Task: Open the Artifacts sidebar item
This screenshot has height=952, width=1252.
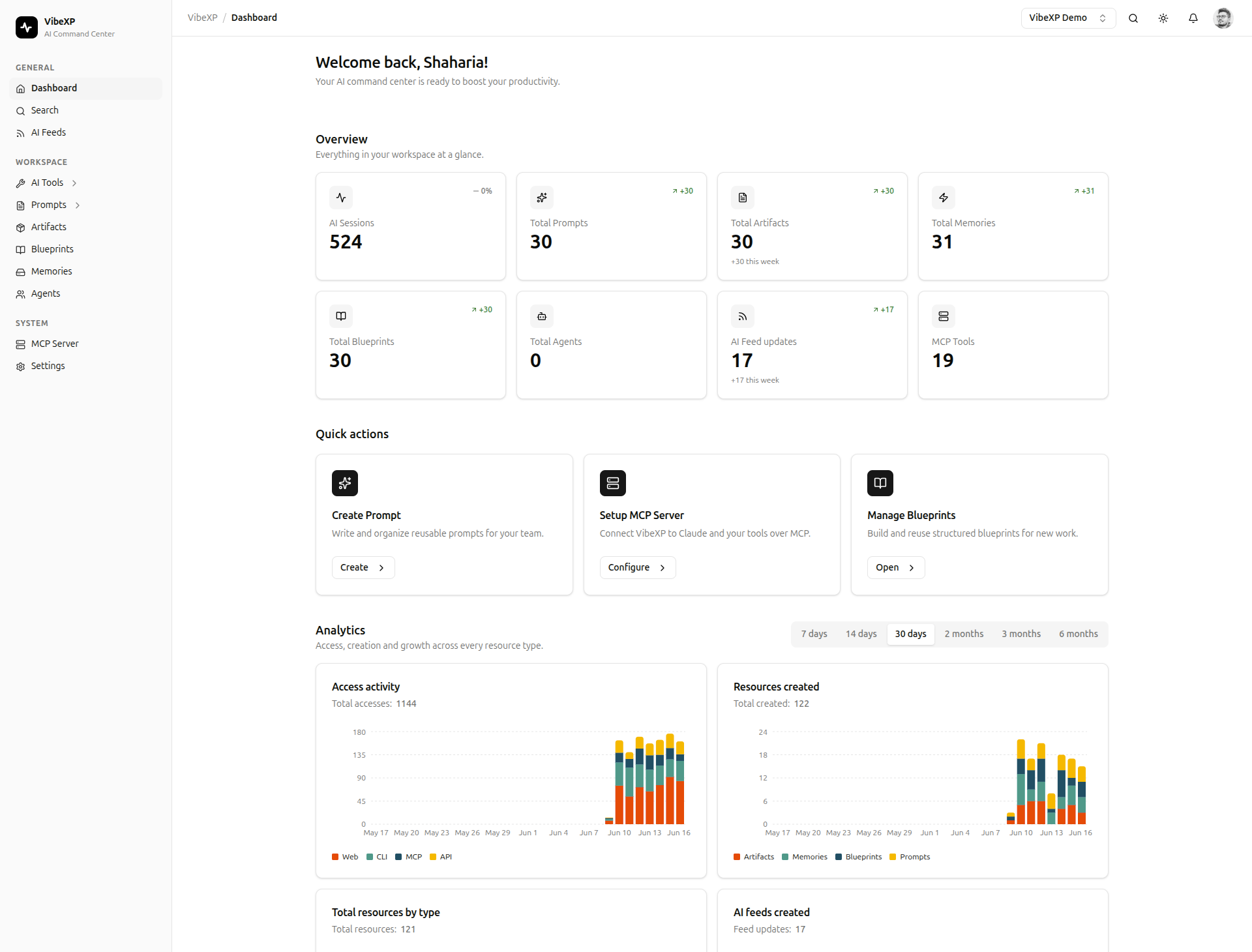Action: pos(85,228)
